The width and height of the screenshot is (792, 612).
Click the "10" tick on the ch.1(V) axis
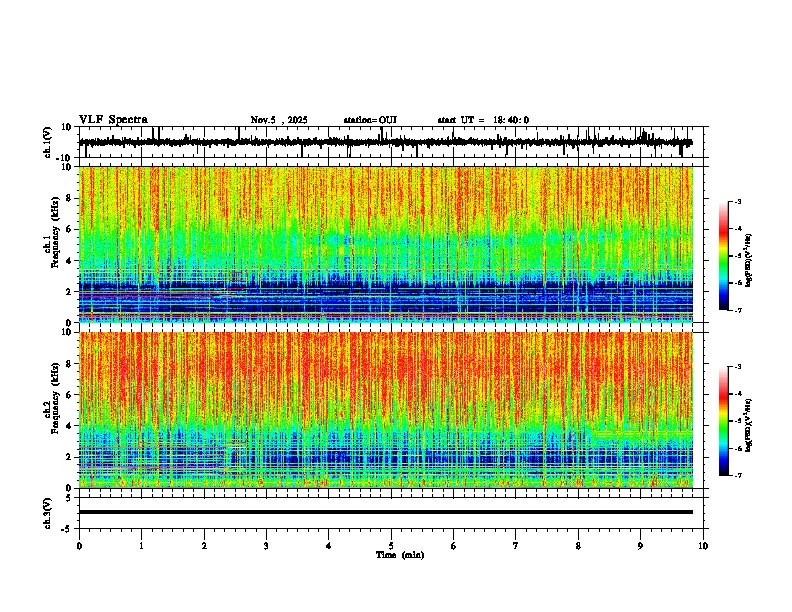(68, 127)
